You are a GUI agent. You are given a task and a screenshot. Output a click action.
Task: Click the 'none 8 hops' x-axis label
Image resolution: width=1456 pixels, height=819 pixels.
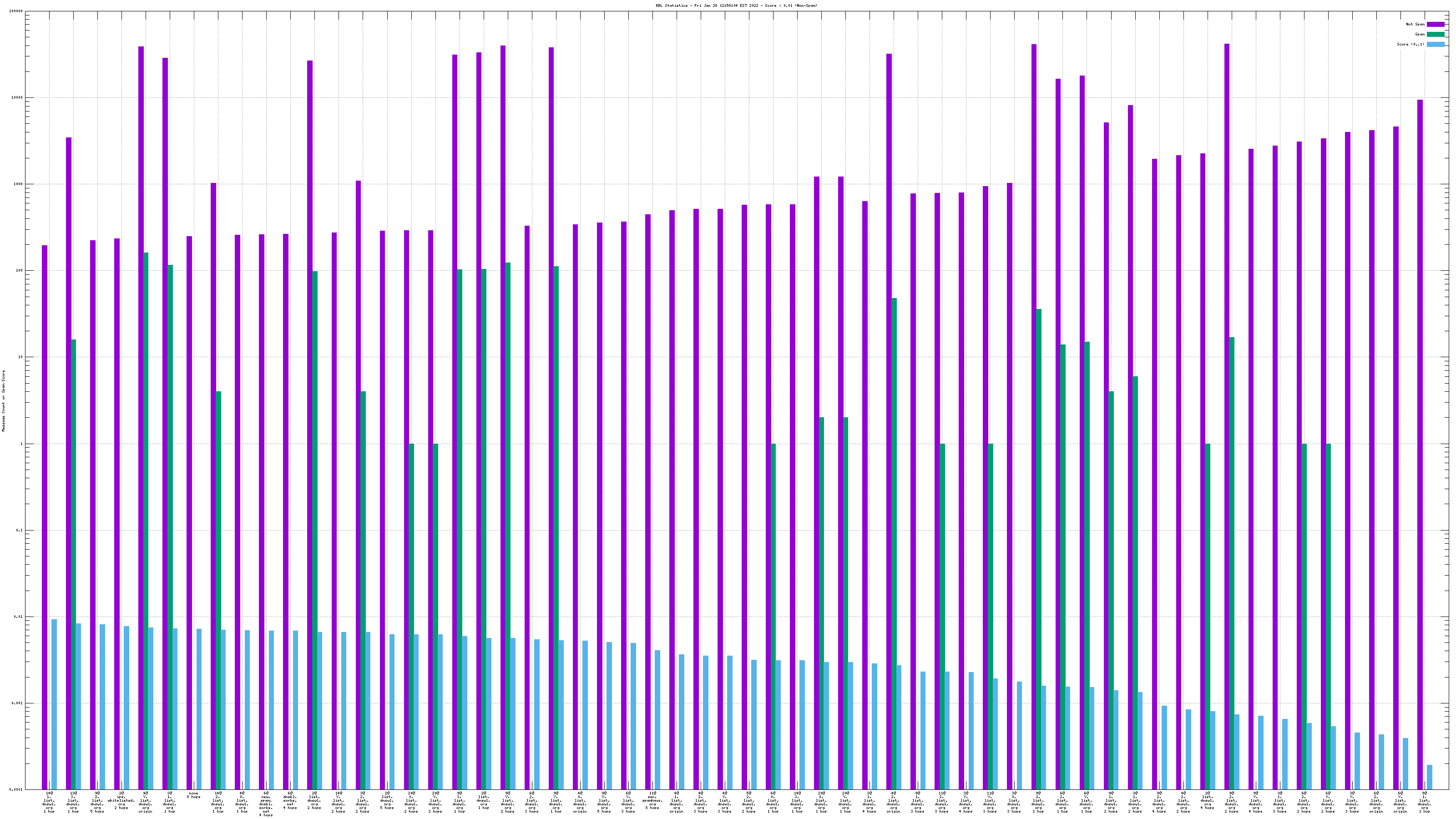[x=194, y=795]
